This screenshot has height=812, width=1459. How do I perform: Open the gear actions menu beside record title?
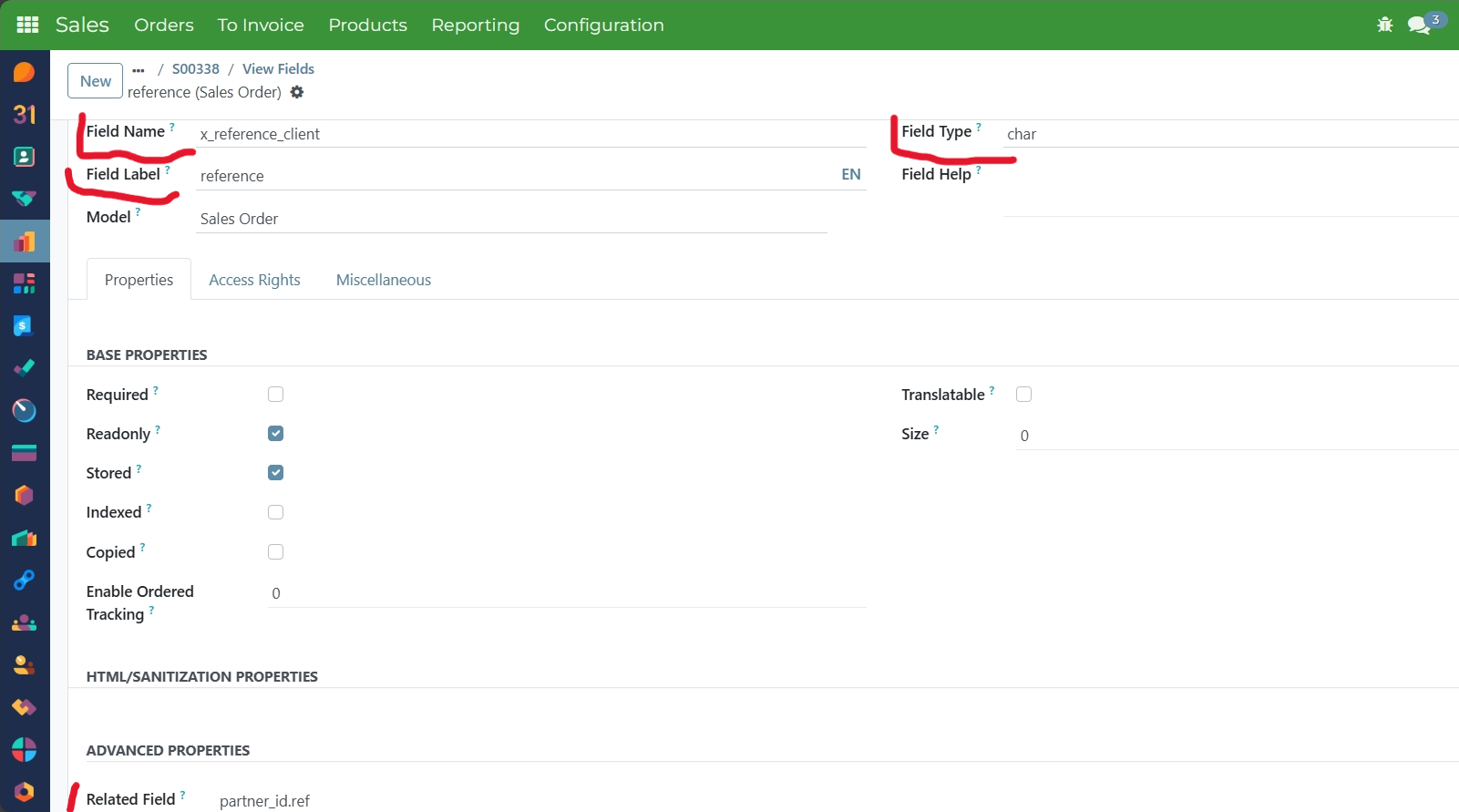pos(297,92)
